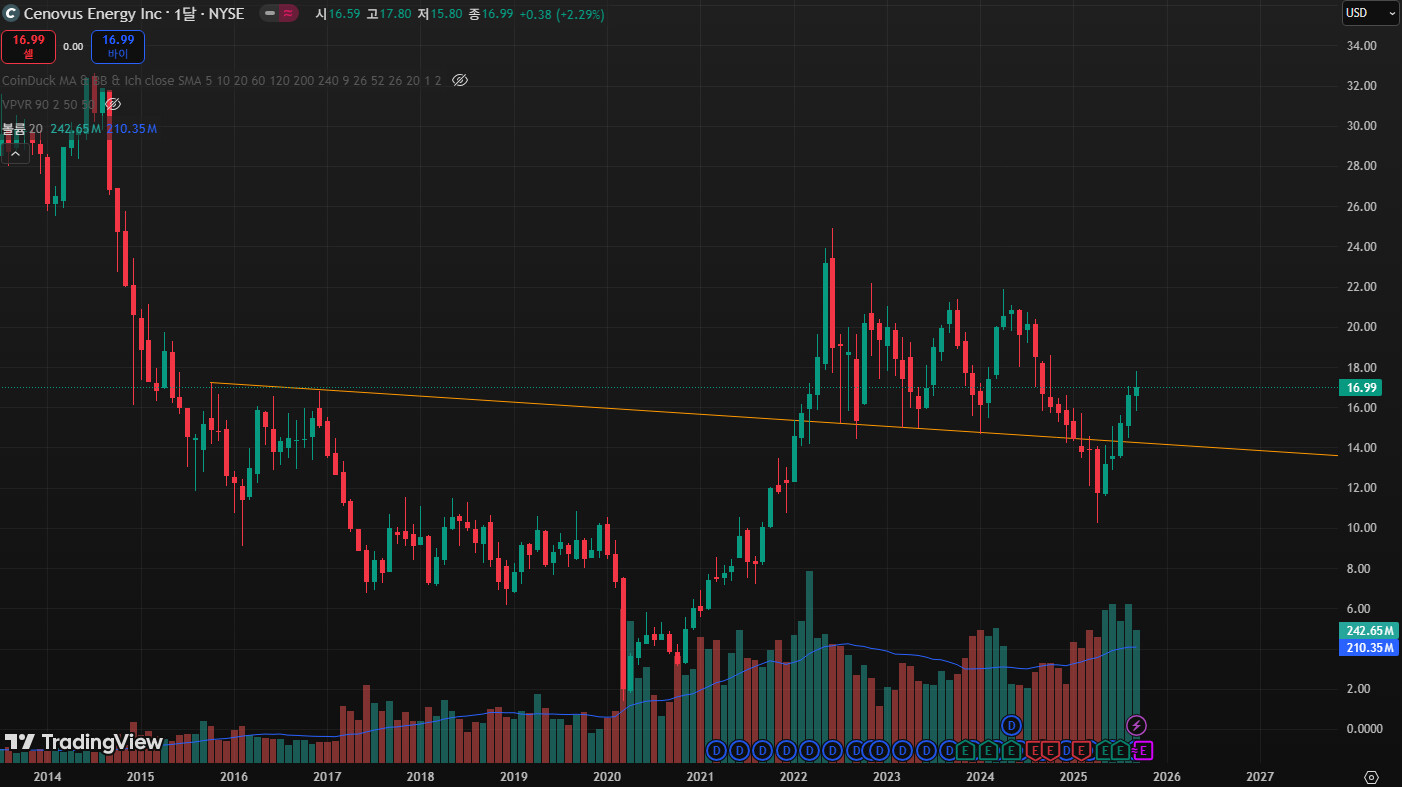Click the change value +0.38 (+2.29%)
The height and width of the screenshot is (787, 1402).
562,14
